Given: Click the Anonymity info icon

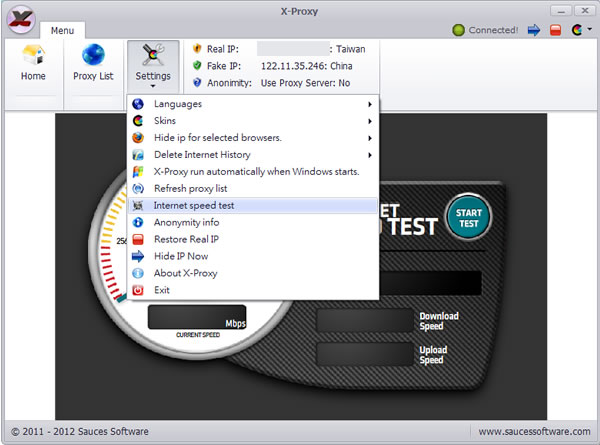Looking at the screenshot, I should (138, 222).
